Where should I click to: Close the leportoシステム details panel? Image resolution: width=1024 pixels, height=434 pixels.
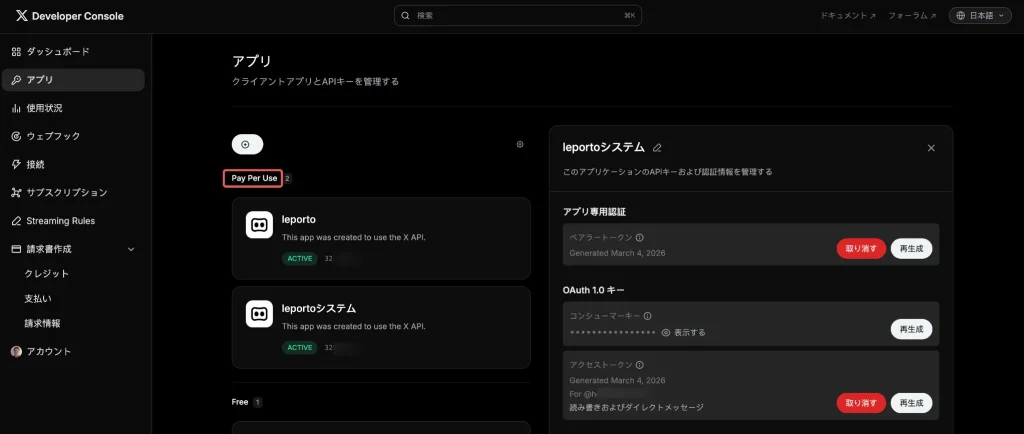tap(931, 148)
